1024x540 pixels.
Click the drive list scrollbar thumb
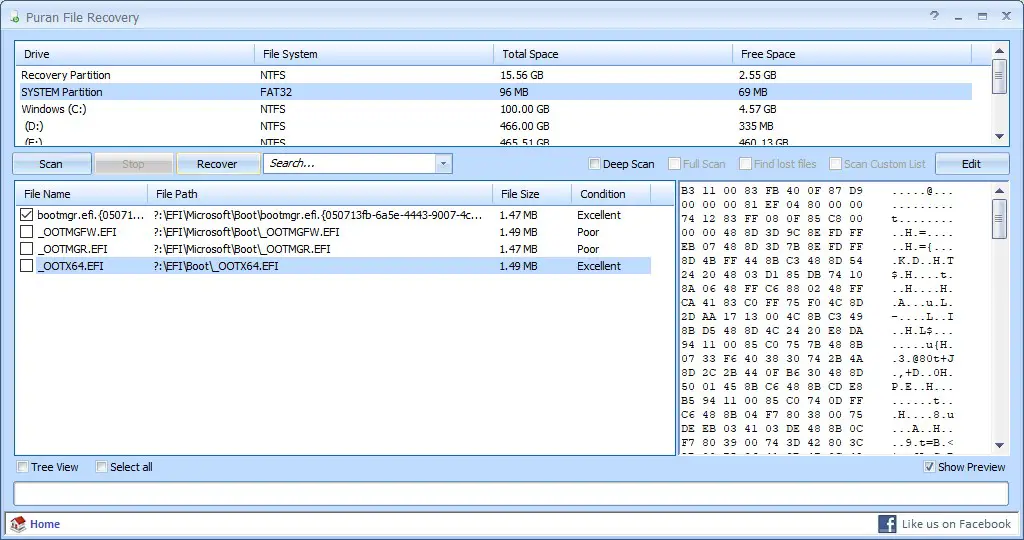coord(999,76)
